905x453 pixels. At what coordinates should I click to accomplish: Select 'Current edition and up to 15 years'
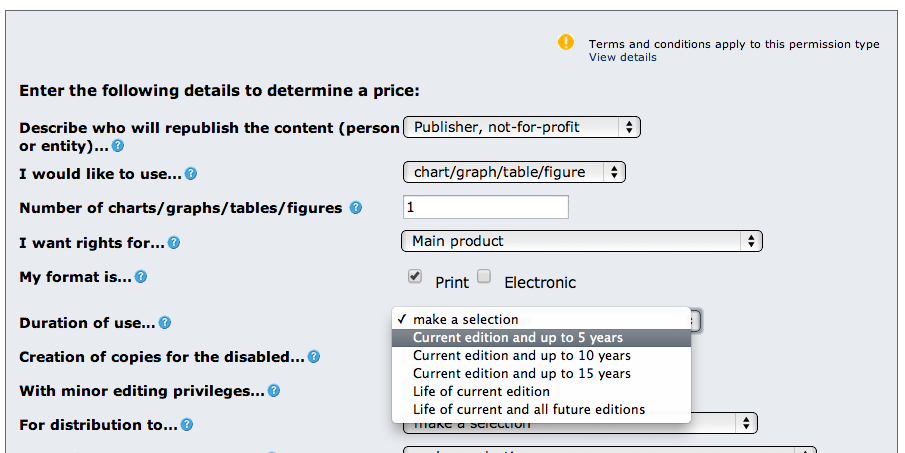[522, 374]
